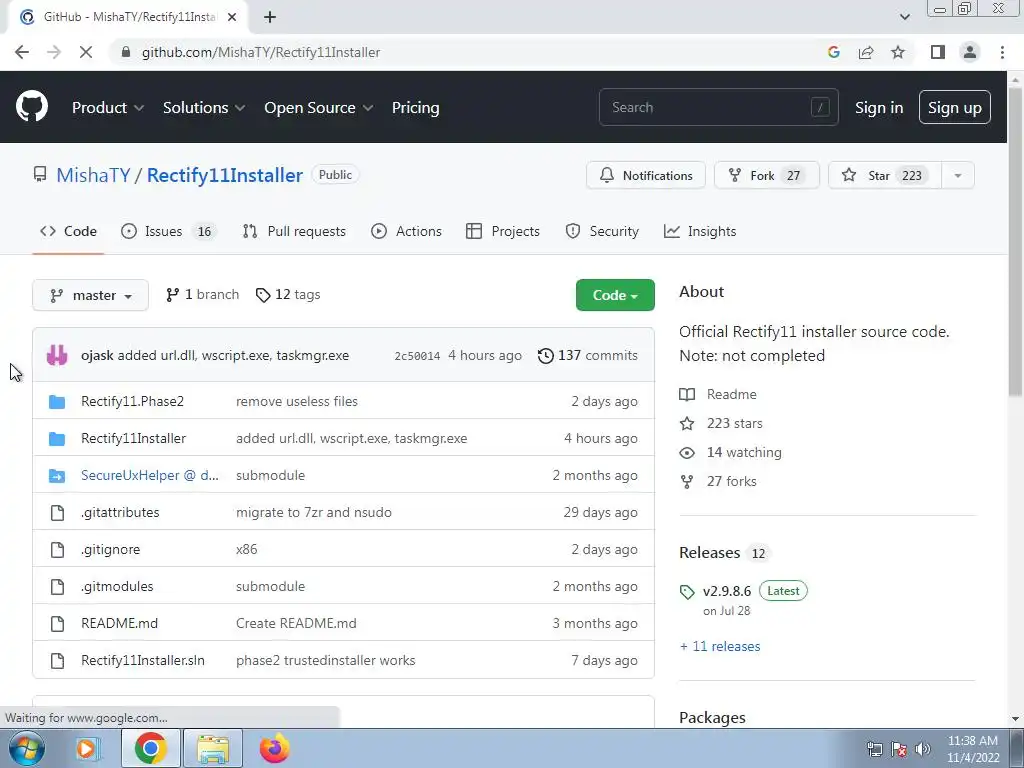Expand the Open Source menu
The image size is (1024, 768).
[x=319, y=108]
